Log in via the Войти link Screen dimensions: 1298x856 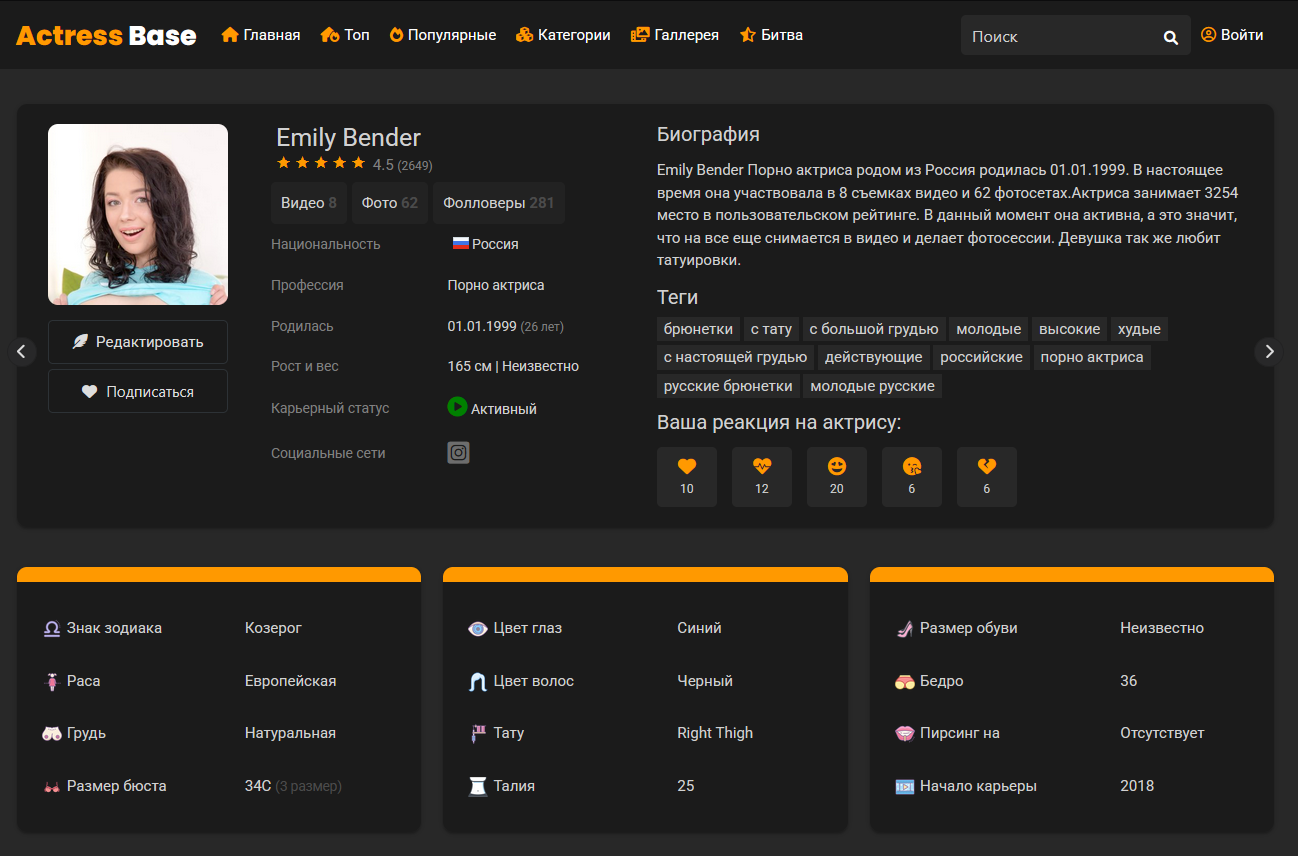click(x=1232, y=35)
